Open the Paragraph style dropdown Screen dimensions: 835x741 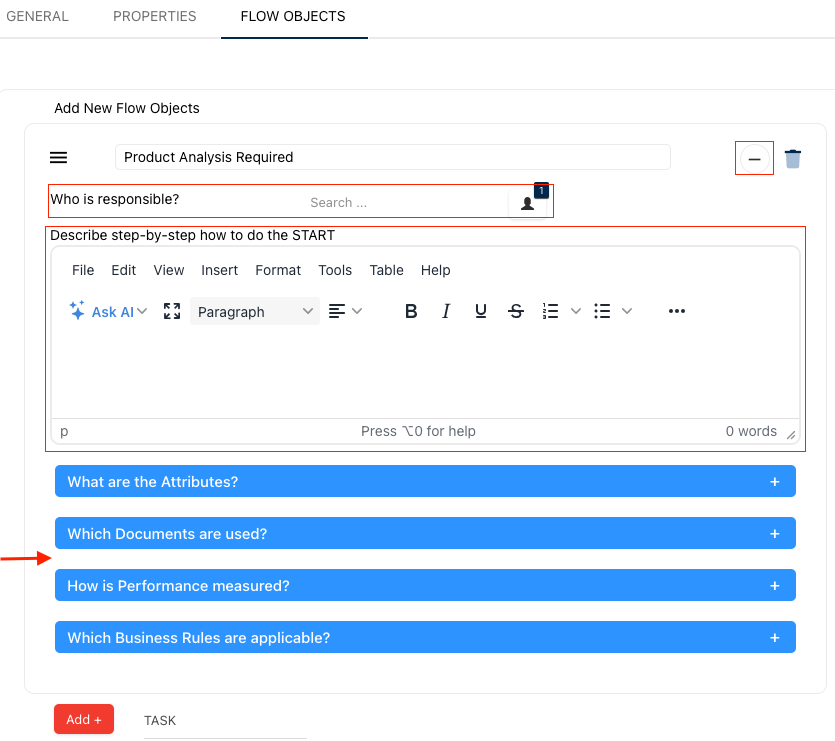(255, 312)
